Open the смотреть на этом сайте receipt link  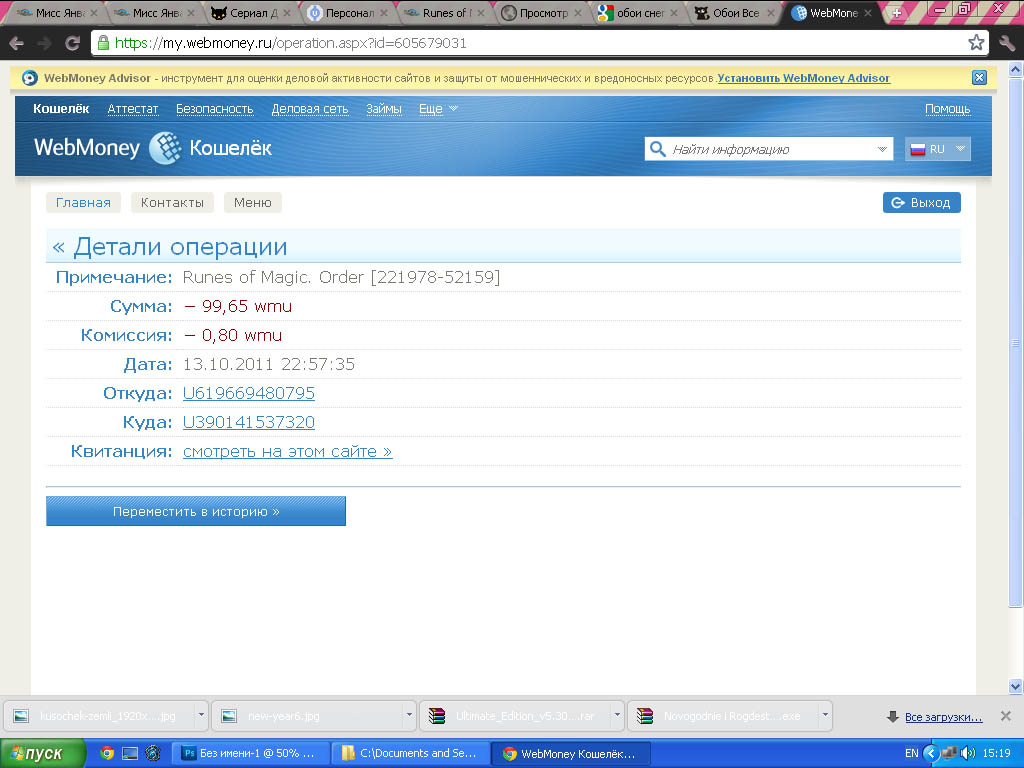click(287, 451)
